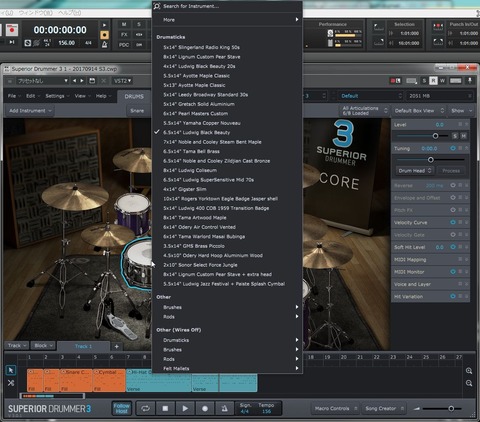Image resolution: width=480 pixels, height=422 pixels.
Task: Click the keyboard icon in plugin header
Action: [455, 81]
